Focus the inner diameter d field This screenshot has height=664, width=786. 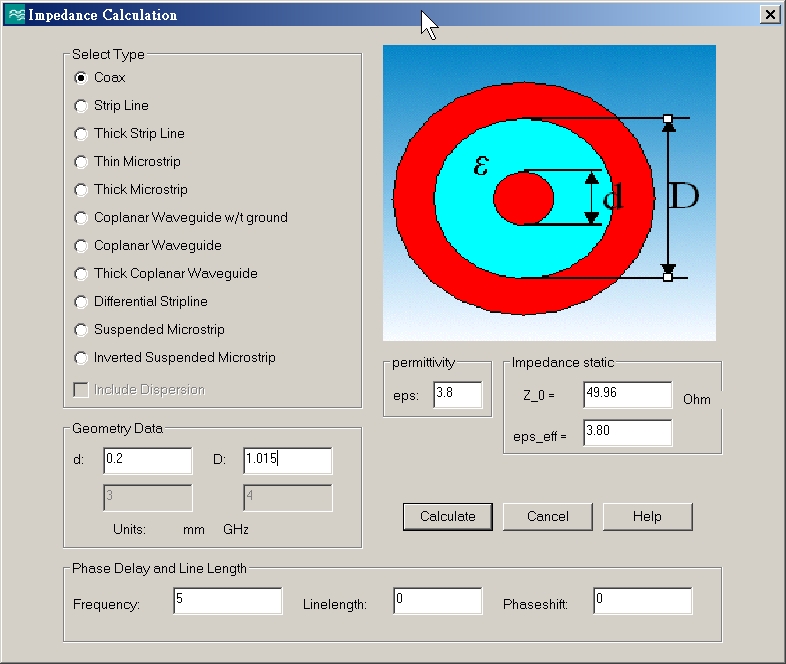147,460
